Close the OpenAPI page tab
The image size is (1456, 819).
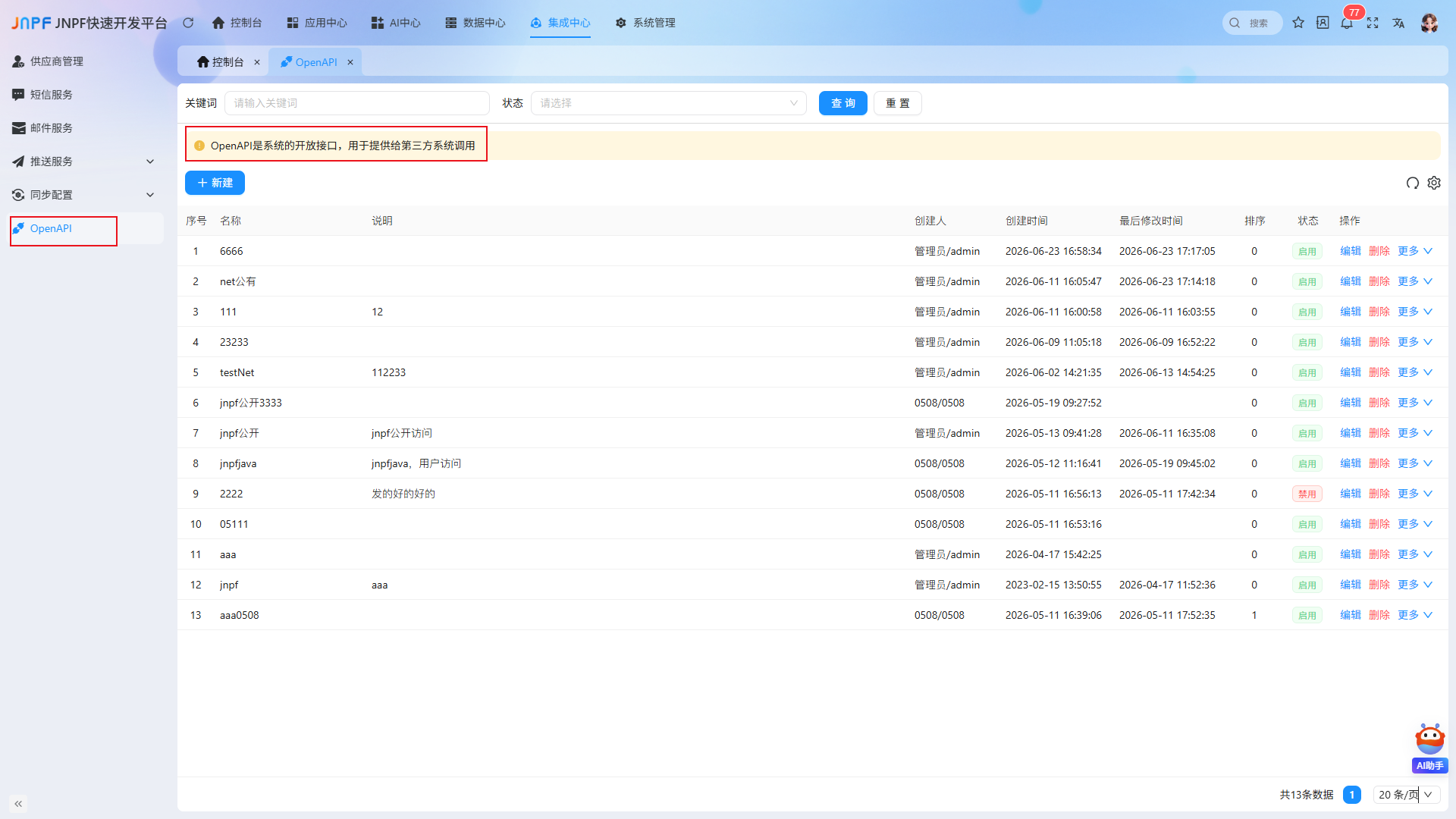point(350,62)
